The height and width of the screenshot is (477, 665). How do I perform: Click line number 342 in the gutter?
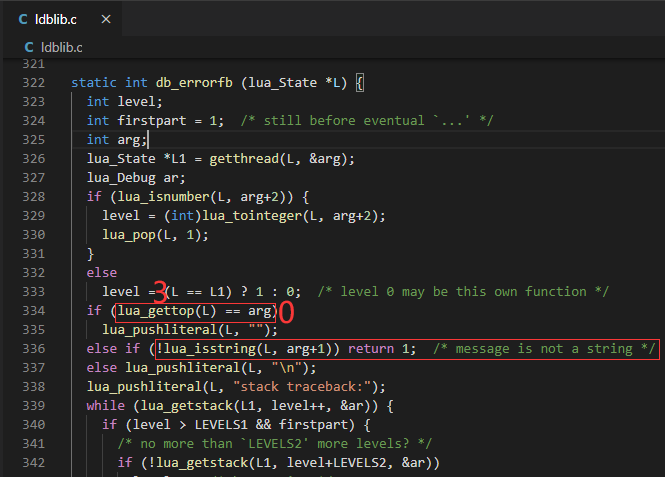(34, 463)
